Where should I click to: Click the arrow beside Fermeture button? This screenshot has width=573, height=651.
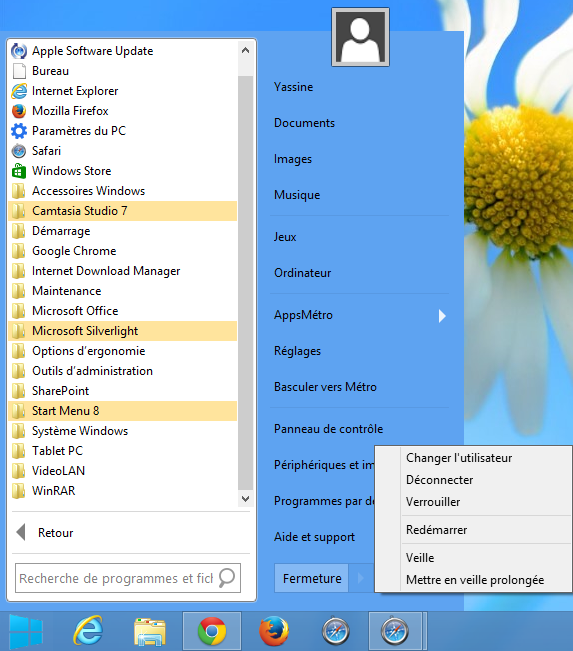[x=360, y=578]
